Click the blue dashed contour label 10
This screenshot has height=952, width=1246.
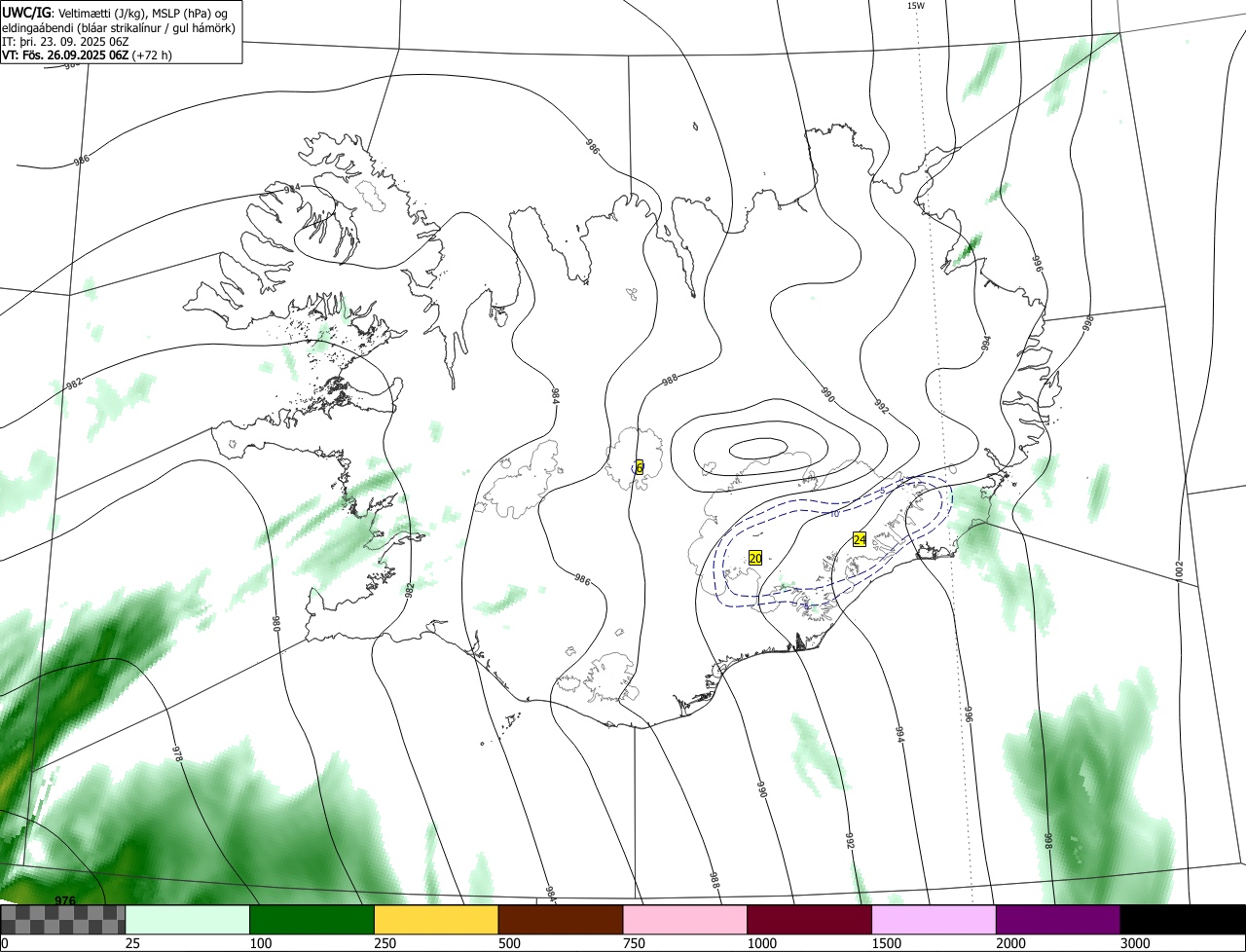[x=835, y=514]
